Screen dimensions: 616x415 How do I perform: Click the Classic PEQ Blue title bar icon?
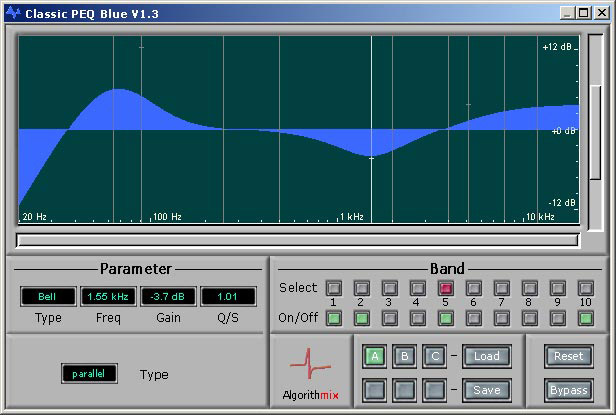(13, 13)
